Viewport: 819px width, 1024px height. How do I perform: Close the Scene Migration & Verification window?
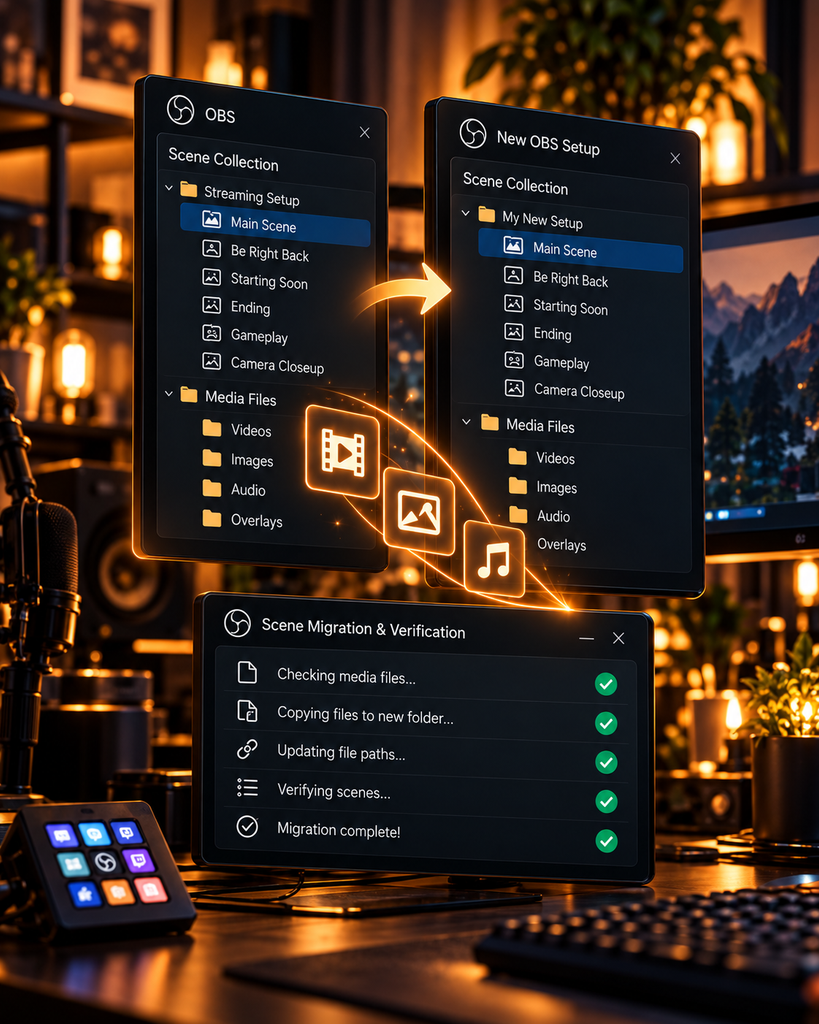coord(618,638)
